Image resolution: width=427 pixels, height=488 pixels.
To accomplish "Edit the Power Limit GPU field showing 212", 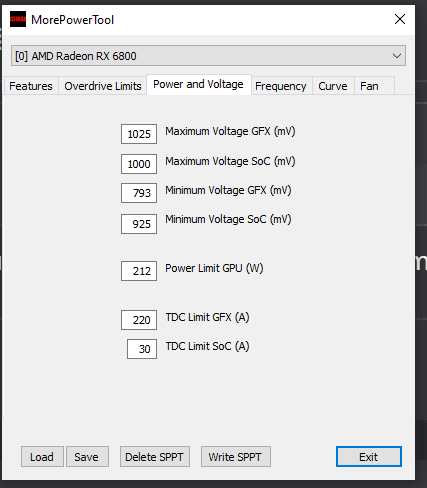I will click(x=139, y=271).
